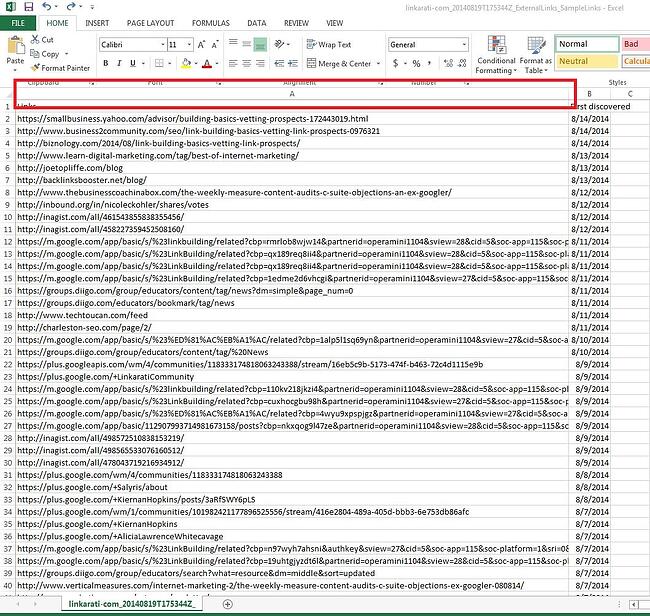The width and height of the screenshot is (650, 616).
Task: Activate the Format Painter
Action: pyautogui.click(x=61, y=68)
